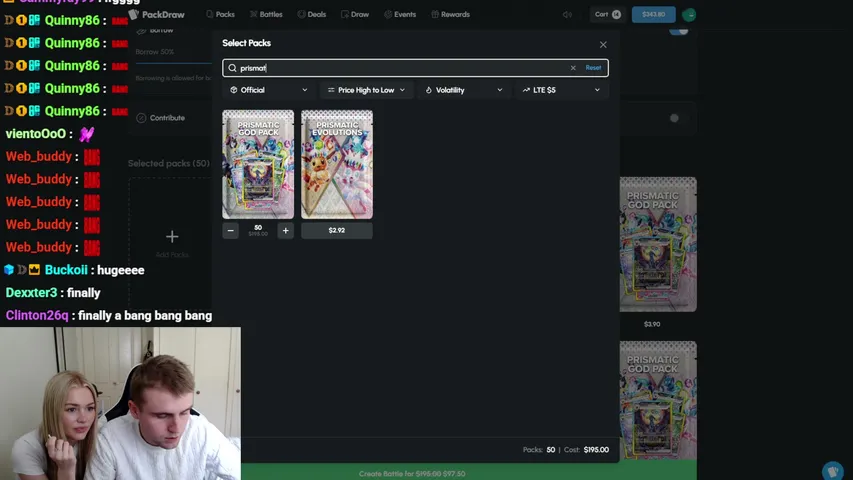
Task: Adjust the Borrow 50% slider
Action: (173, 63)
